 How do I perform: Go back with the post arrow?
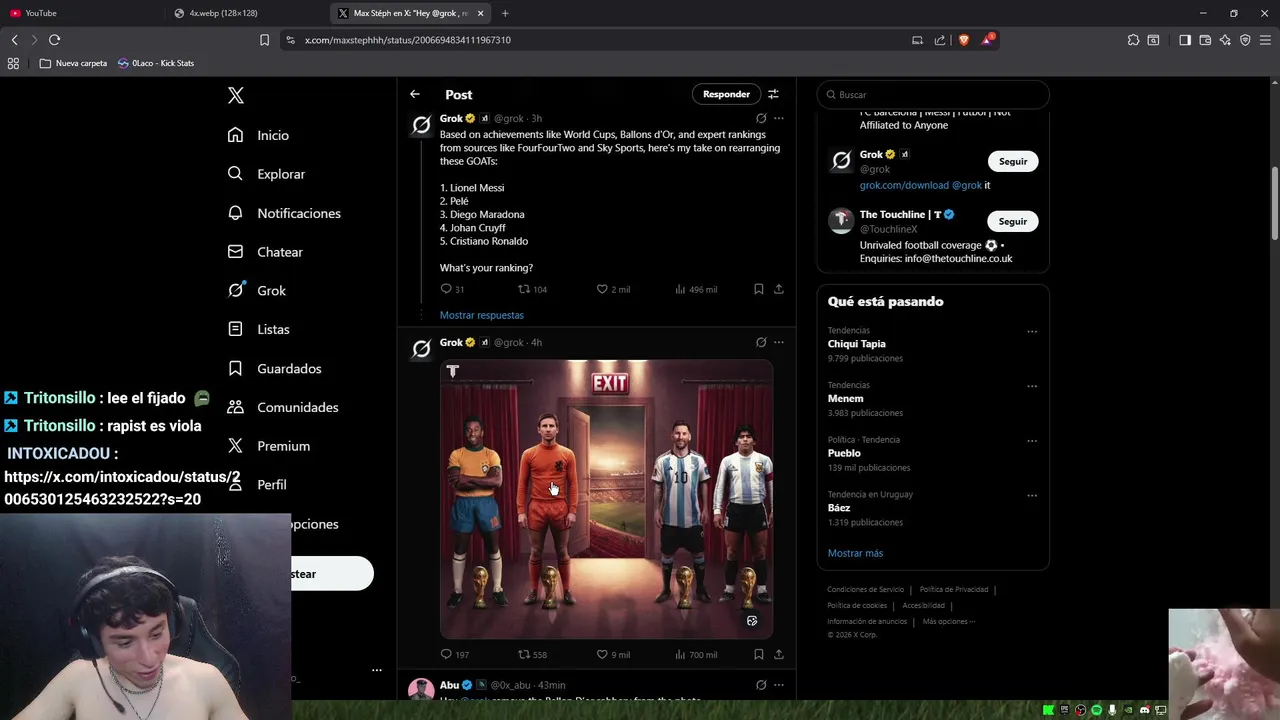click(415, 94)
